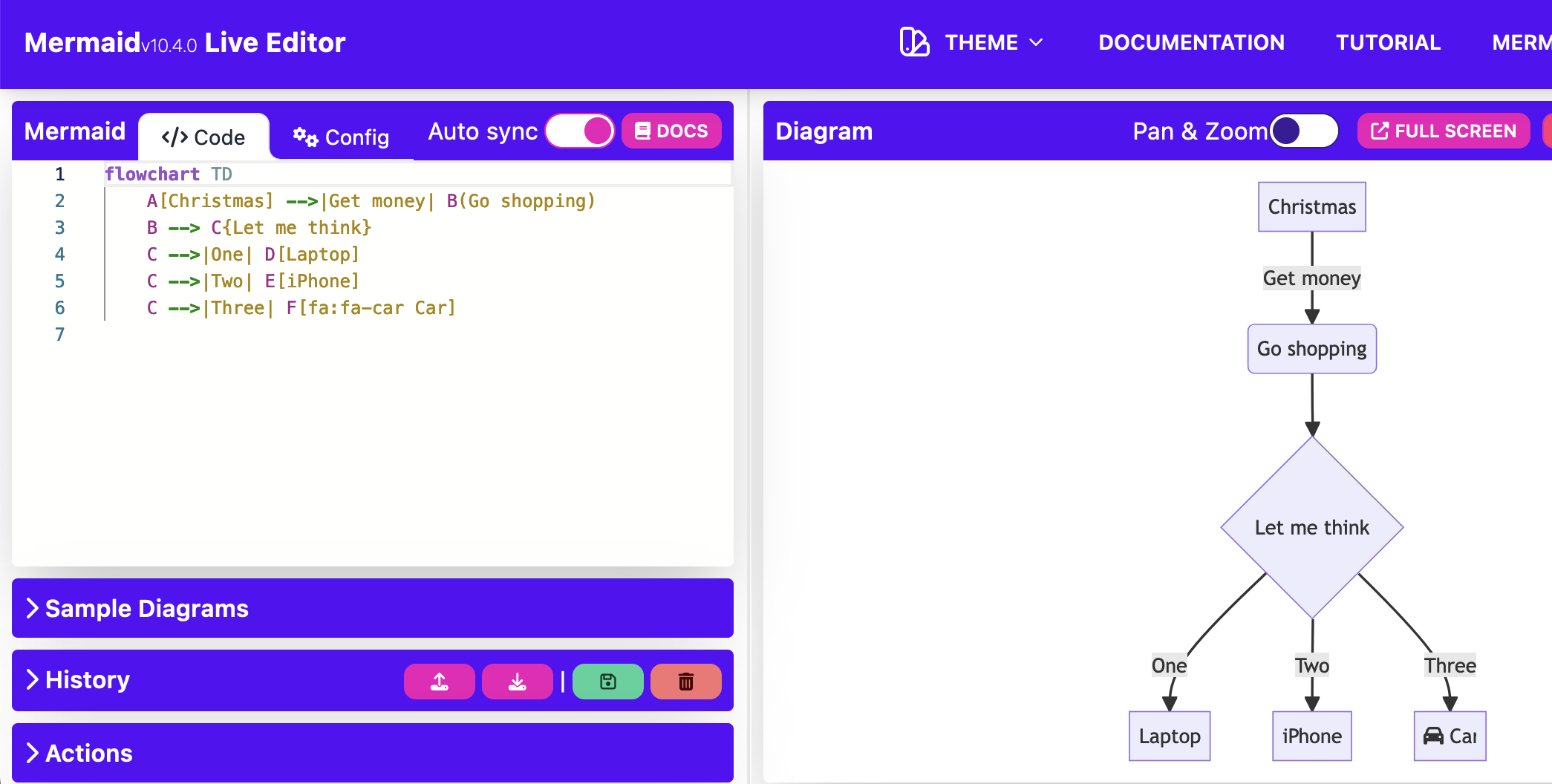Open diagram with FULL SCREEN button
Viewport: 1552px width, 784px height.
1443,131
